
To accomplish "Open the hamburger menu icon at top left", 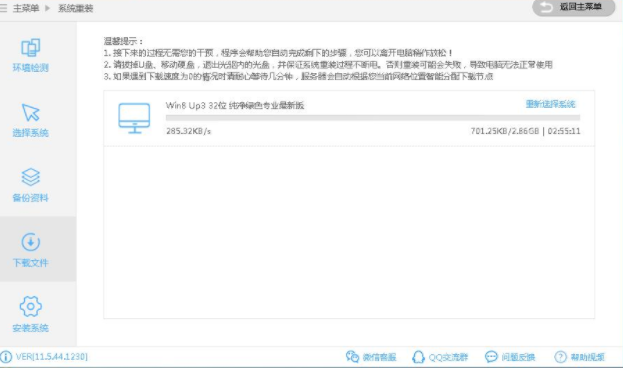I will [x=4, y=8].
